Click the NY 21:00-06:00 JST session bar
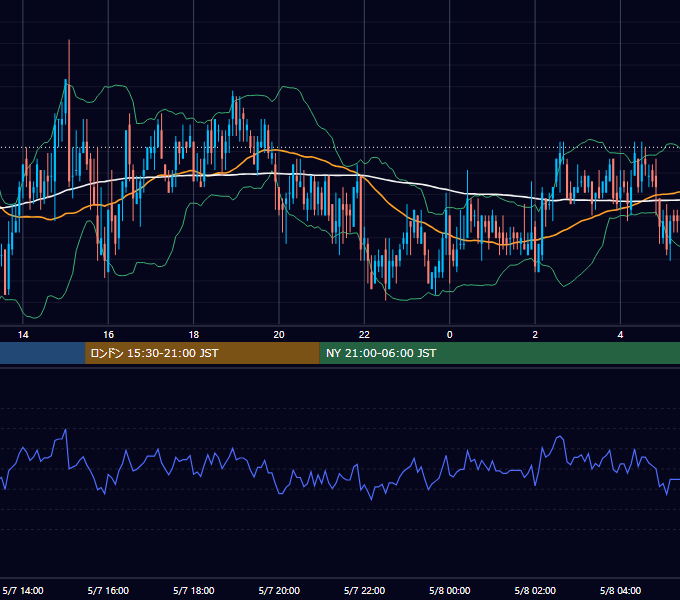This screenshot has height=600, width=680. (x=500, y=353)
